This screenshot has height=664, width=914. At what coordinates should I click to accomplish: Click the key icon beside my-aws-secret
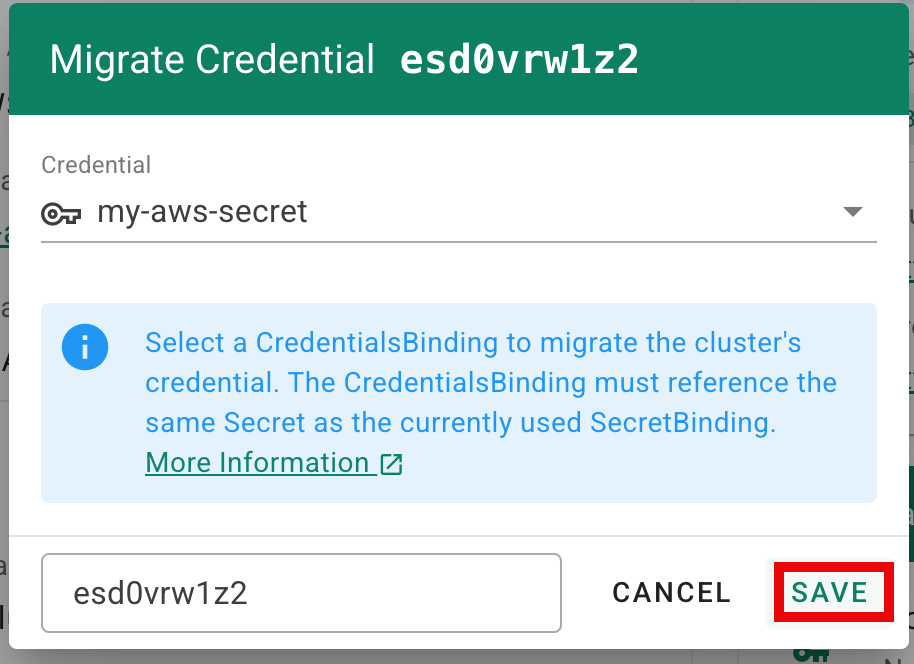point(61,213)
